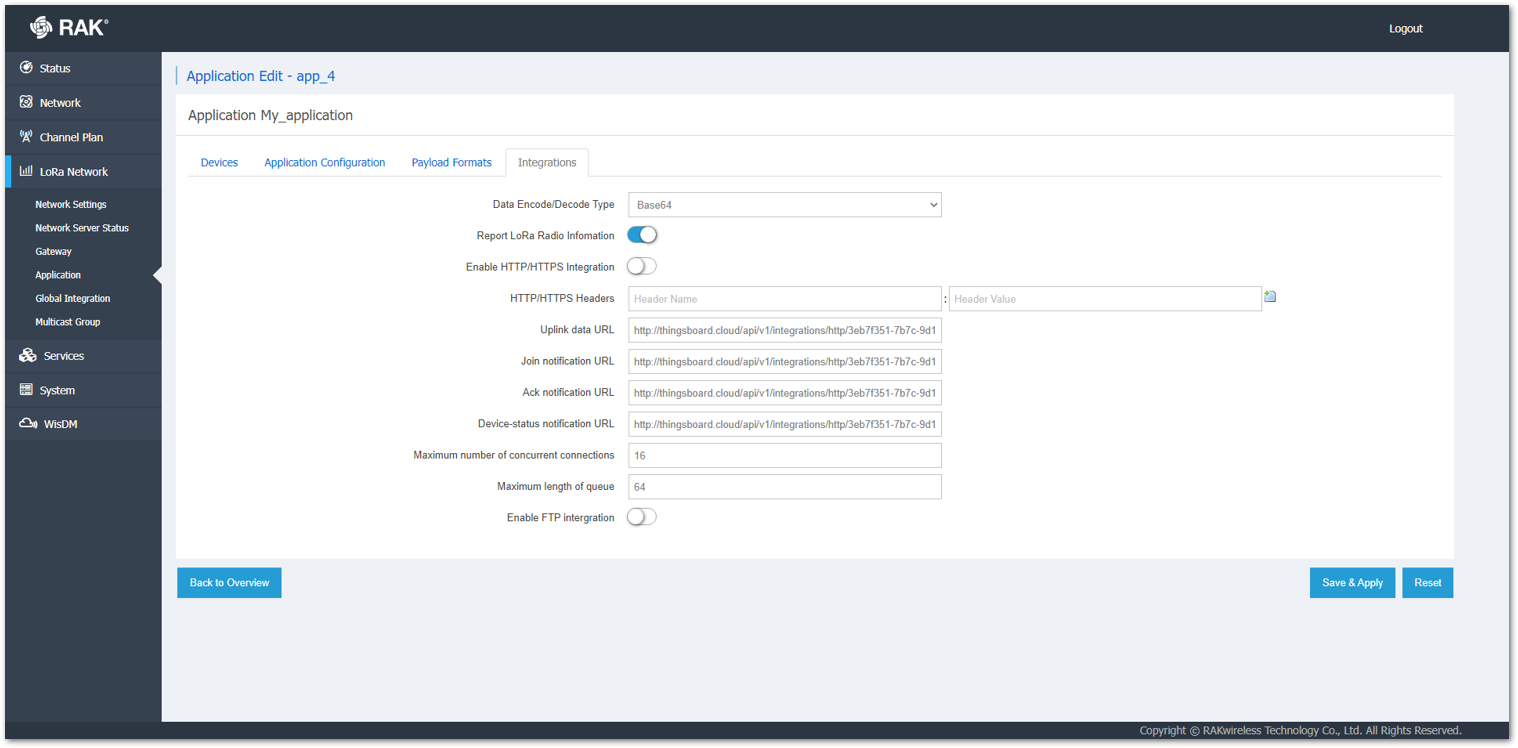The height and width of the screenshot is (748, 1518).
Task: Click the System icon in the sidebar
Action: 25,390
